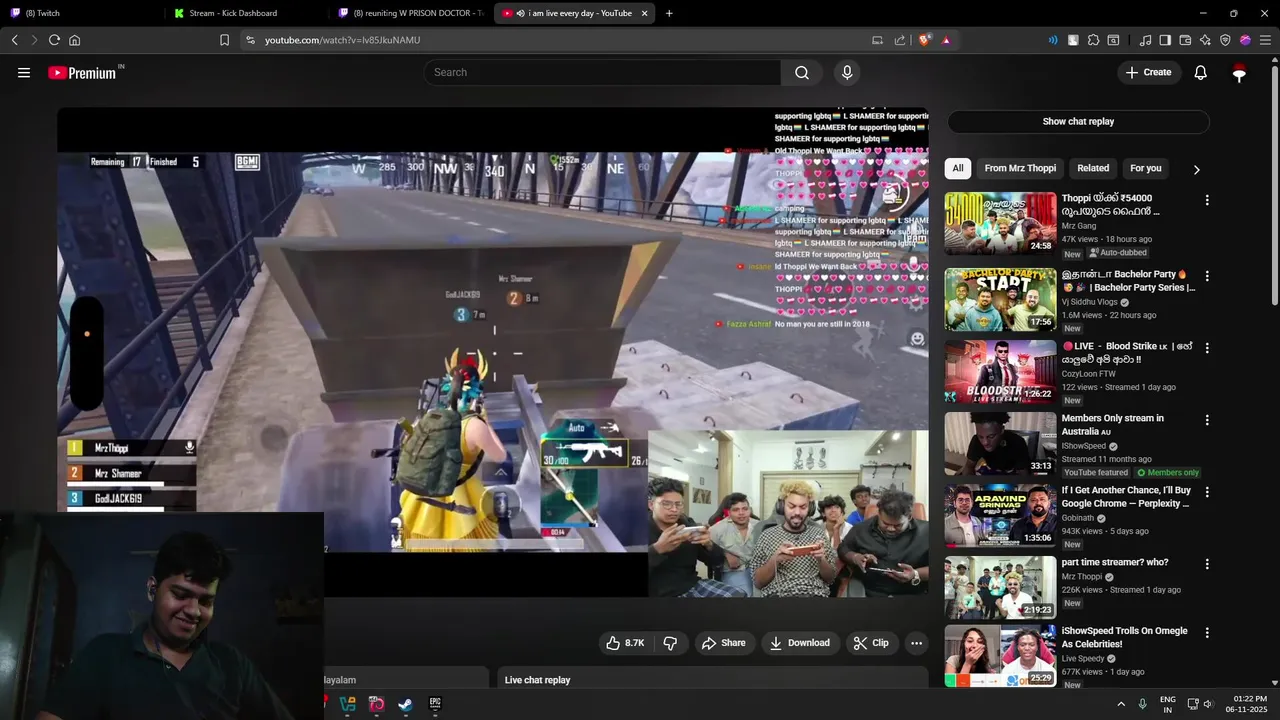Click the Clip button
1280x720 pixels.
[x=871, y=643]
